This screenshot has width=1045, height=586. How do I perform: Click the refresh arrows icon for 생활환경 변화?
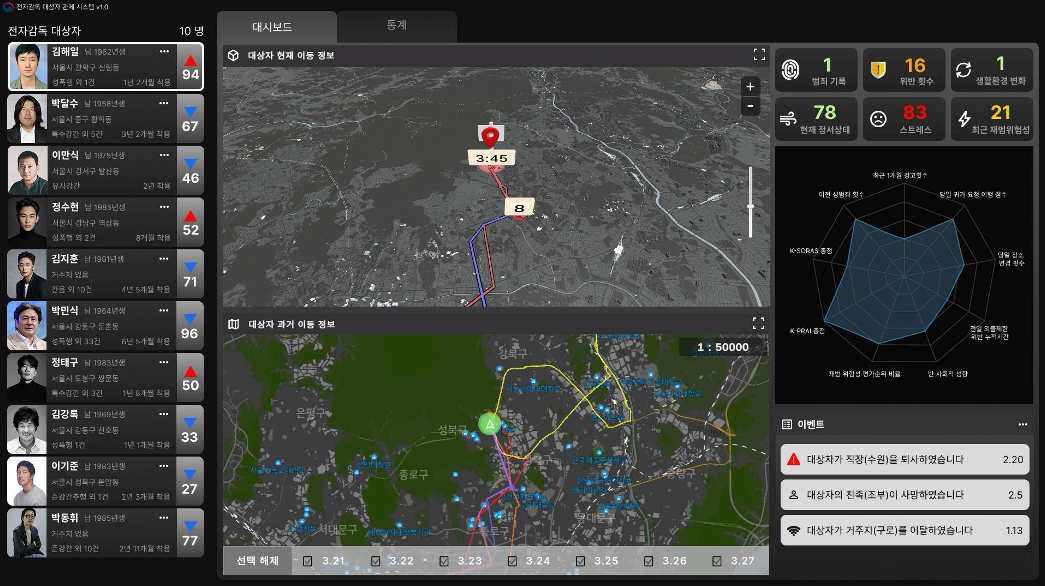[x=965, y=70]
